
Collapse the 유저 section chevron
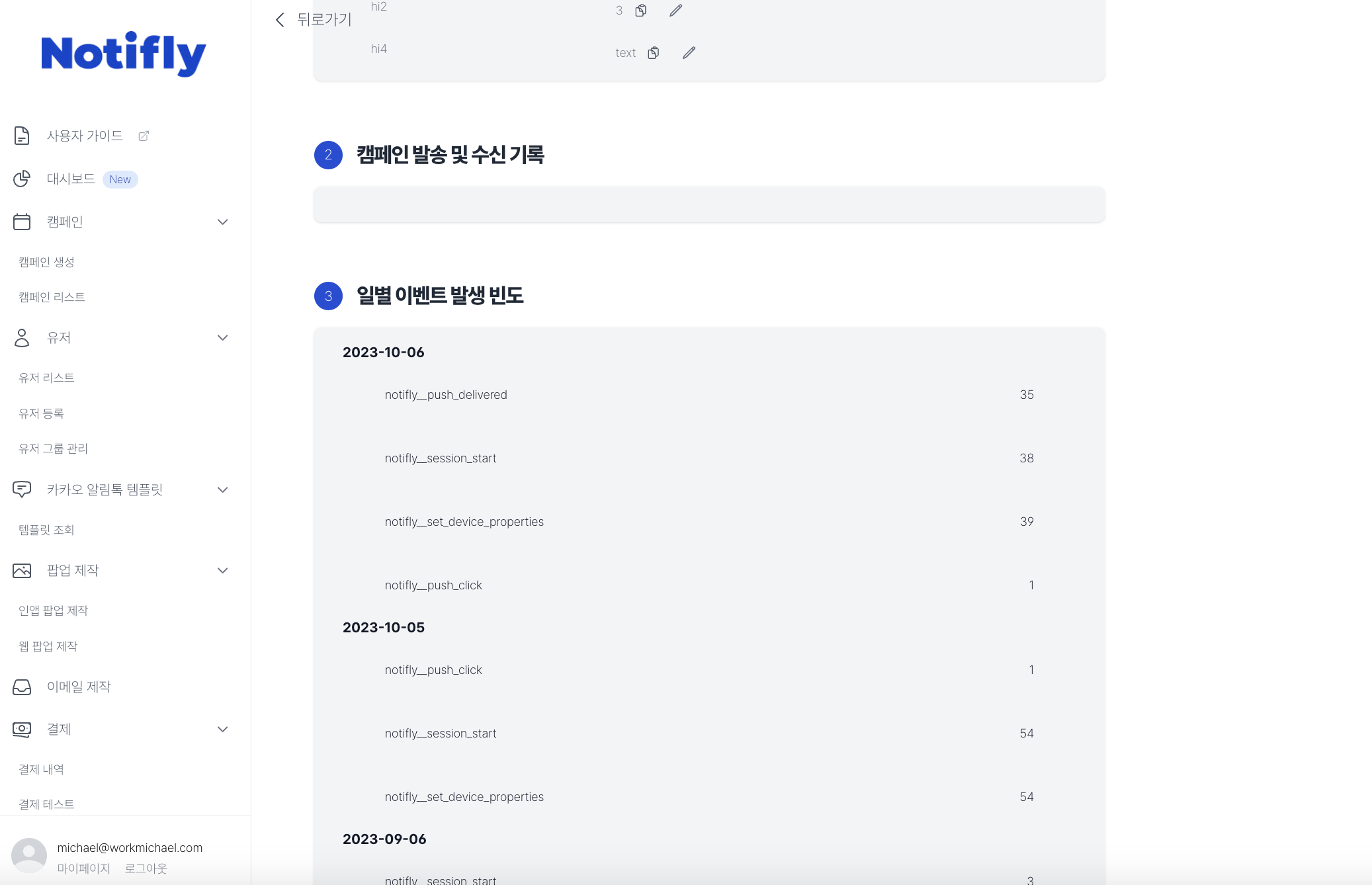click(x=223, y=337)
